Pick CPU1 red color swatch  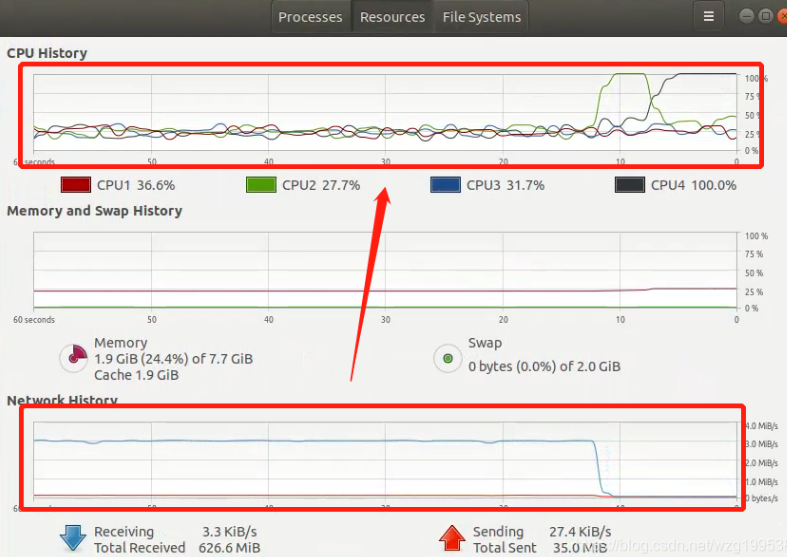(x=76, y=185)
